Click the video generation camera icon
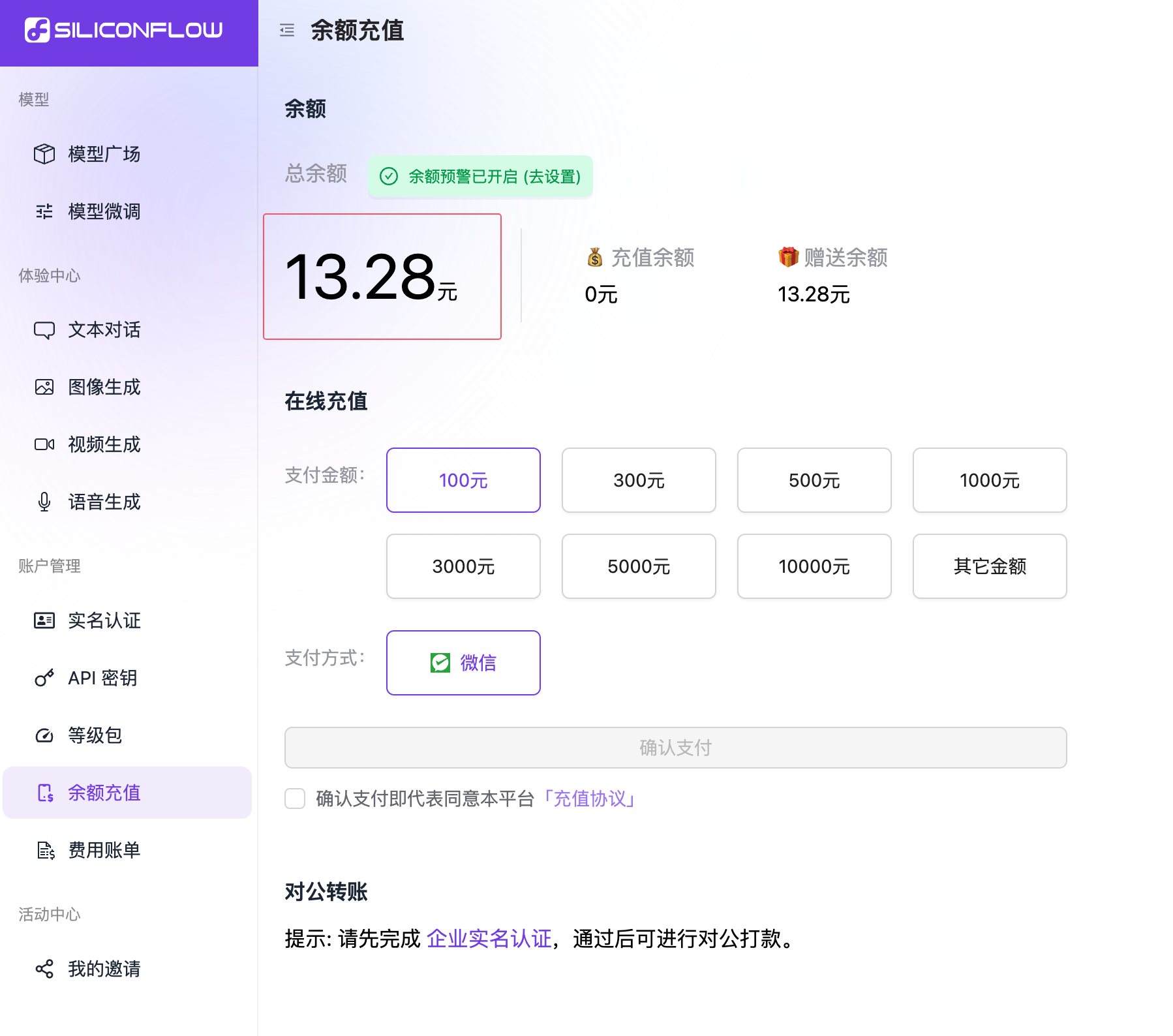This screenshot has width=1173, height=1036. click(44, 445)
